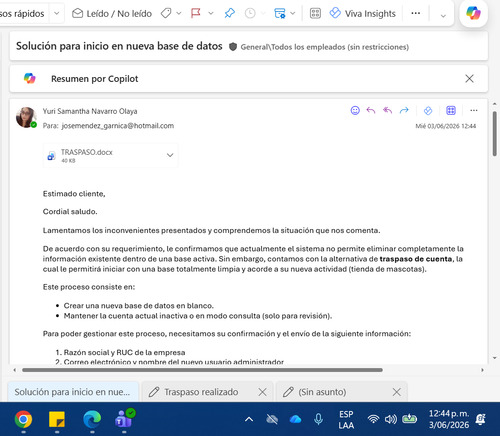
Task: Close the (Sin asunto) tab
Action: coord(397,392)
